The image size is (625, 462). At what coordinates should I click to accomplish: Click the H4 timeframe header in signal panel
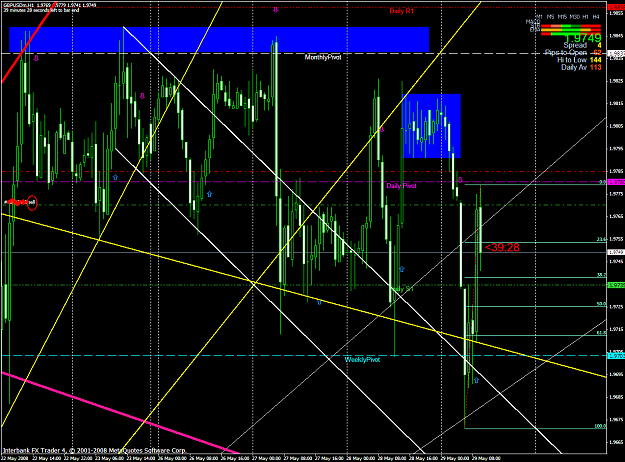(x=596, y=17)
